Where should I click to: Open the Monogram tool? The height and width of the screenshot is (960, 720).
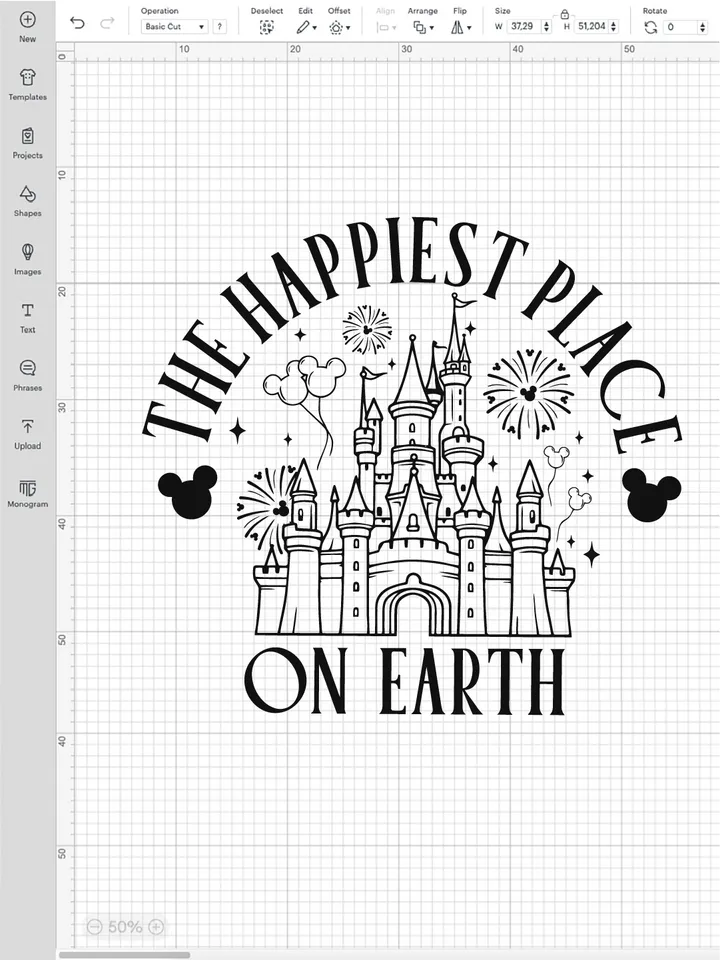click(x=28, y=493)
